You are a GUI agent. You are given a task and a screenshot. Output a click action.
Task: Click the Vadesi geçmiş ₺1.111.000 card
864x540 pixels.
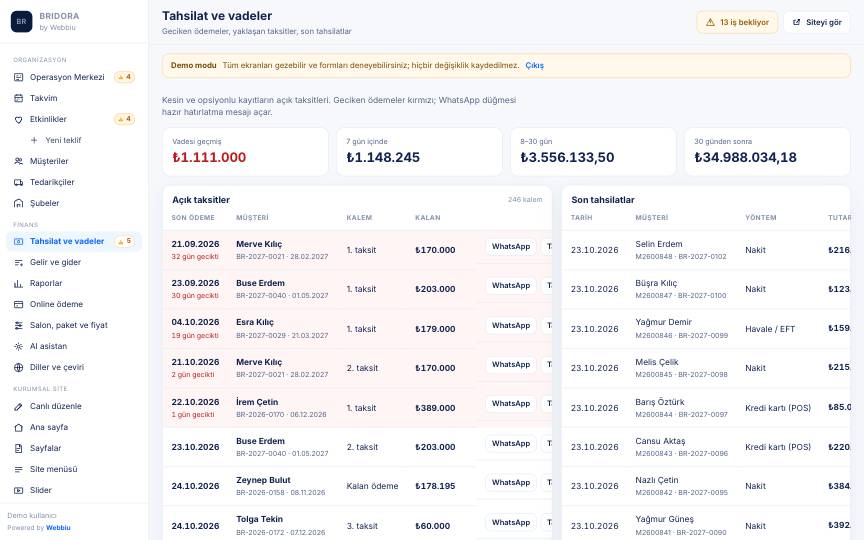[x=245, y=152]
